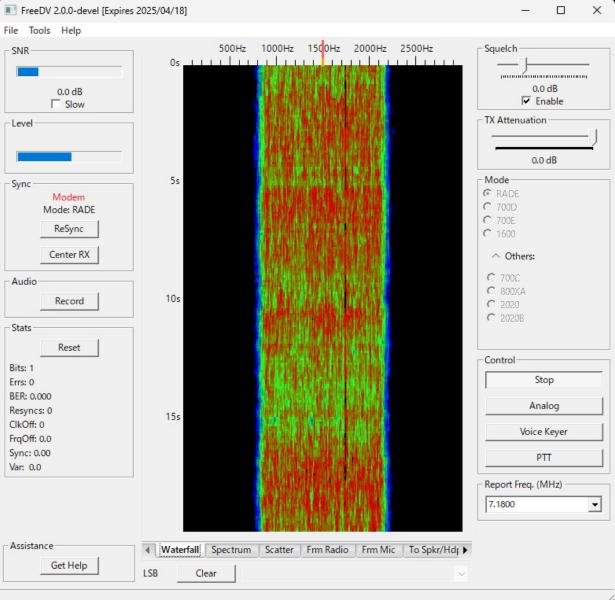615x600 pixels.
Task: Open the Tools menu
Action: (39, 30)
